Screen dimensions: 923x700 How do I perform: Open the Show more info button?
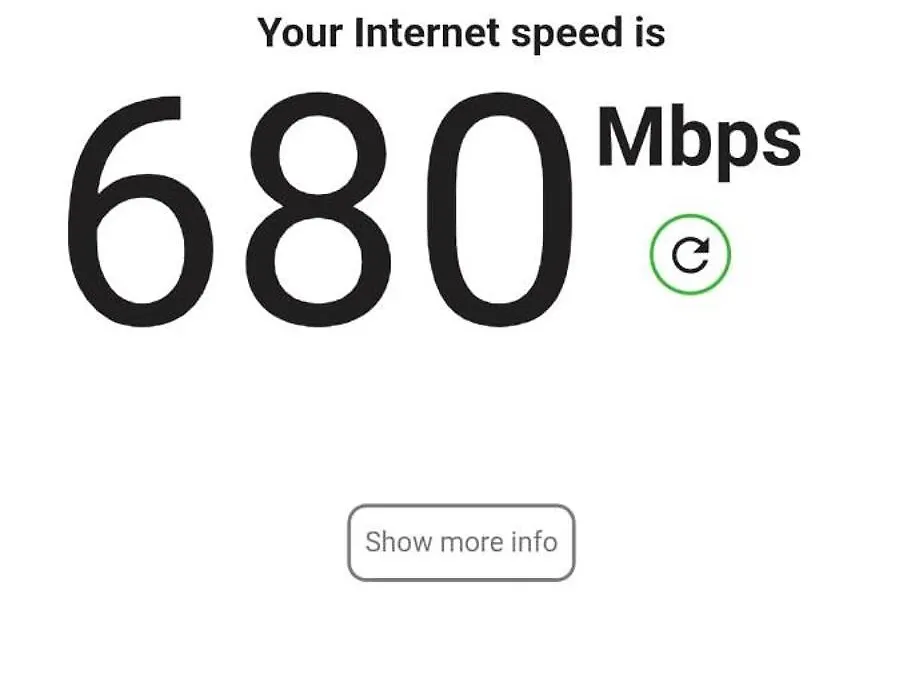pyautogui.click(x=461, y=542)
